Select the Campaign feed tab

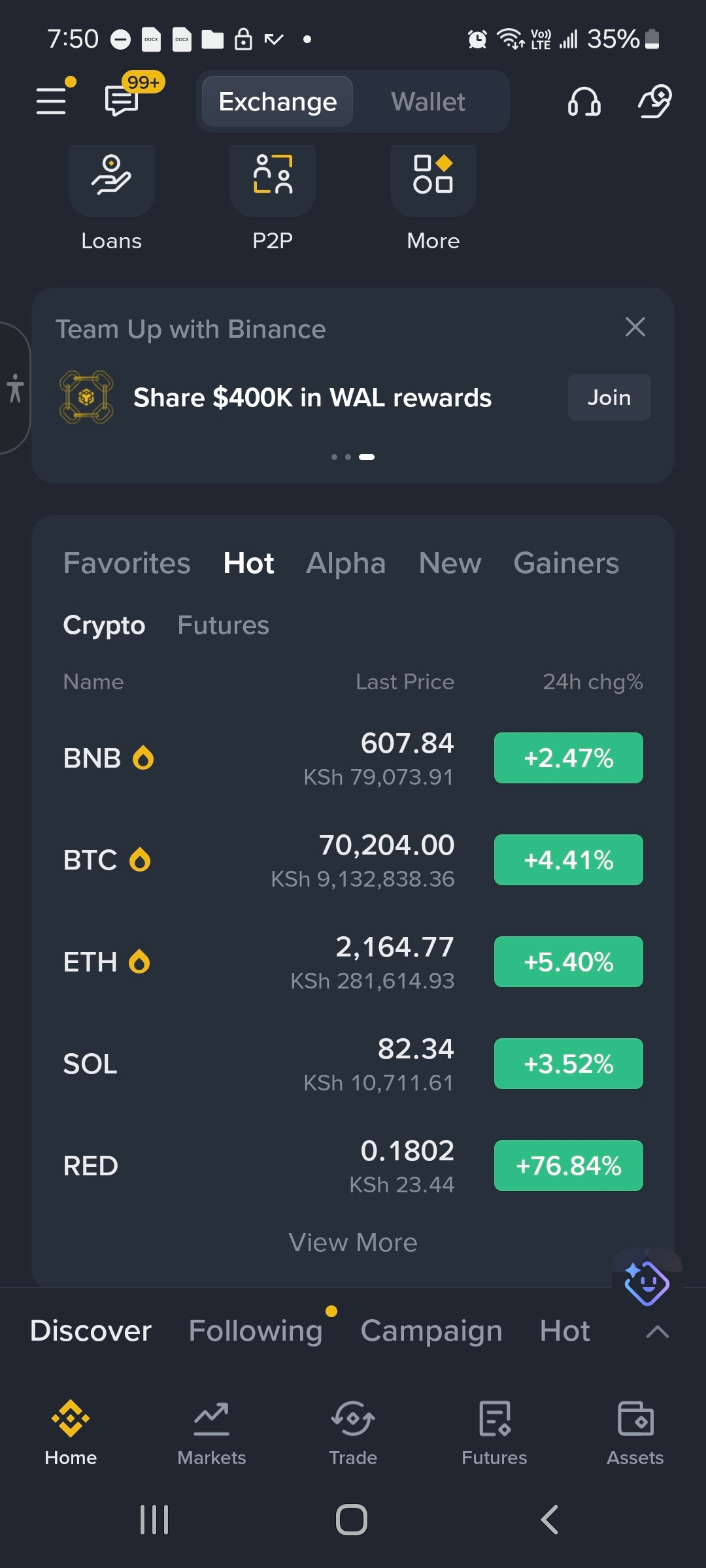pyautogui.click(x=431, y=1331)
